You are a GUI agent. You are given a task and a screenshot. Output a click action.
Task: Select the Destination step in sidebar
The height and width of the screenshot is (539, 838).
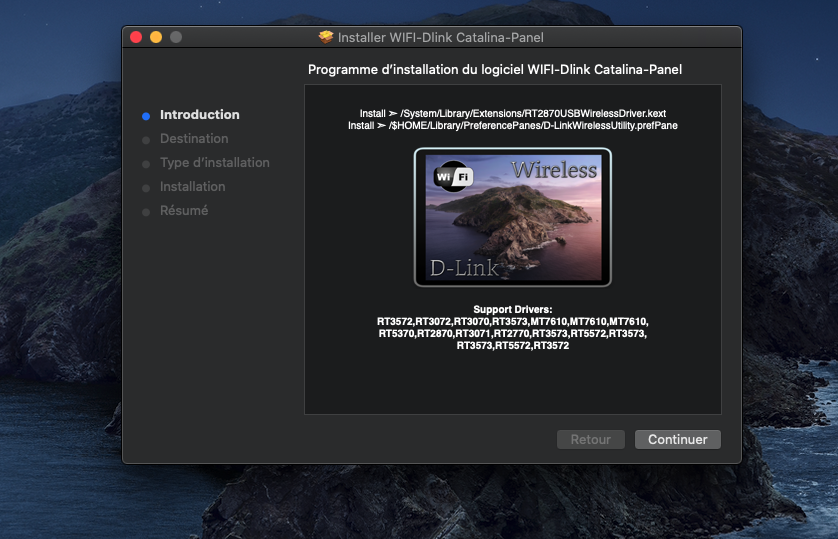click(x=194, y=138)
